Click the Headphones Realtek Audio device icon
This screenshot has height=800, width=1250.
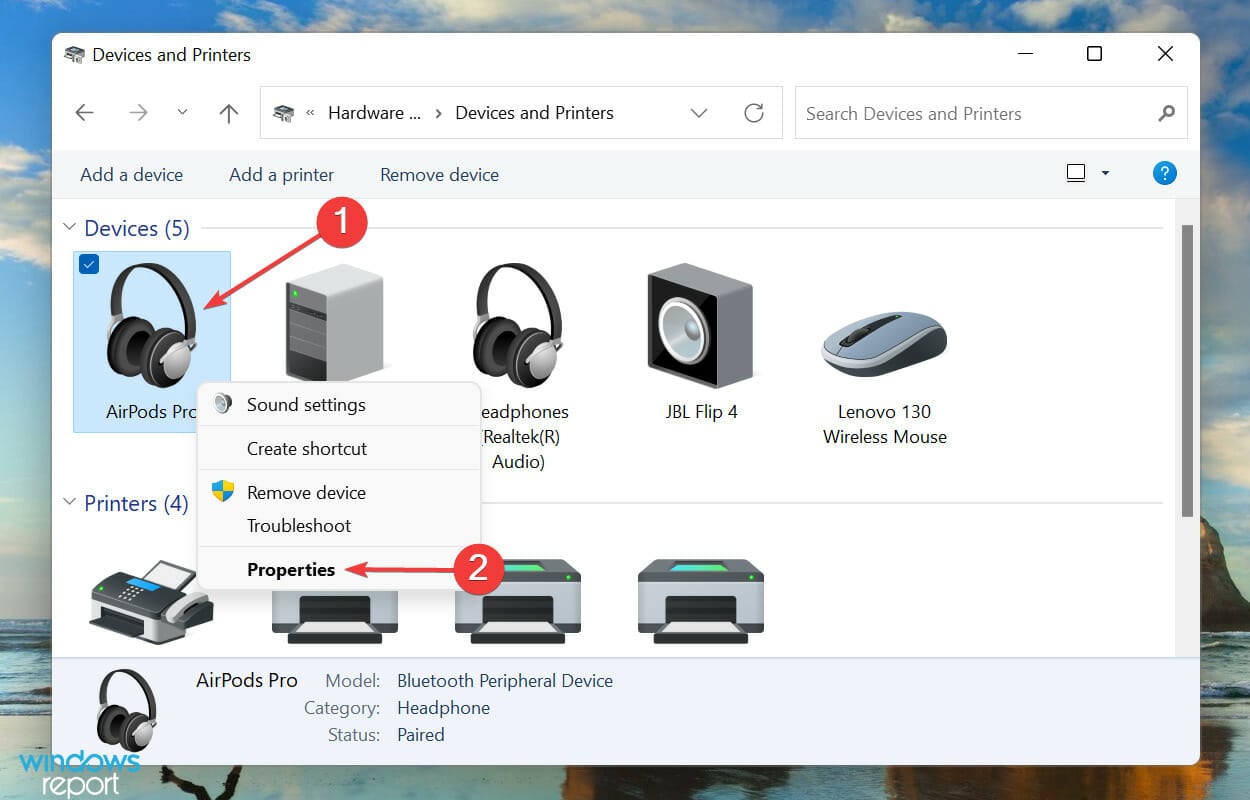(517, 325)
